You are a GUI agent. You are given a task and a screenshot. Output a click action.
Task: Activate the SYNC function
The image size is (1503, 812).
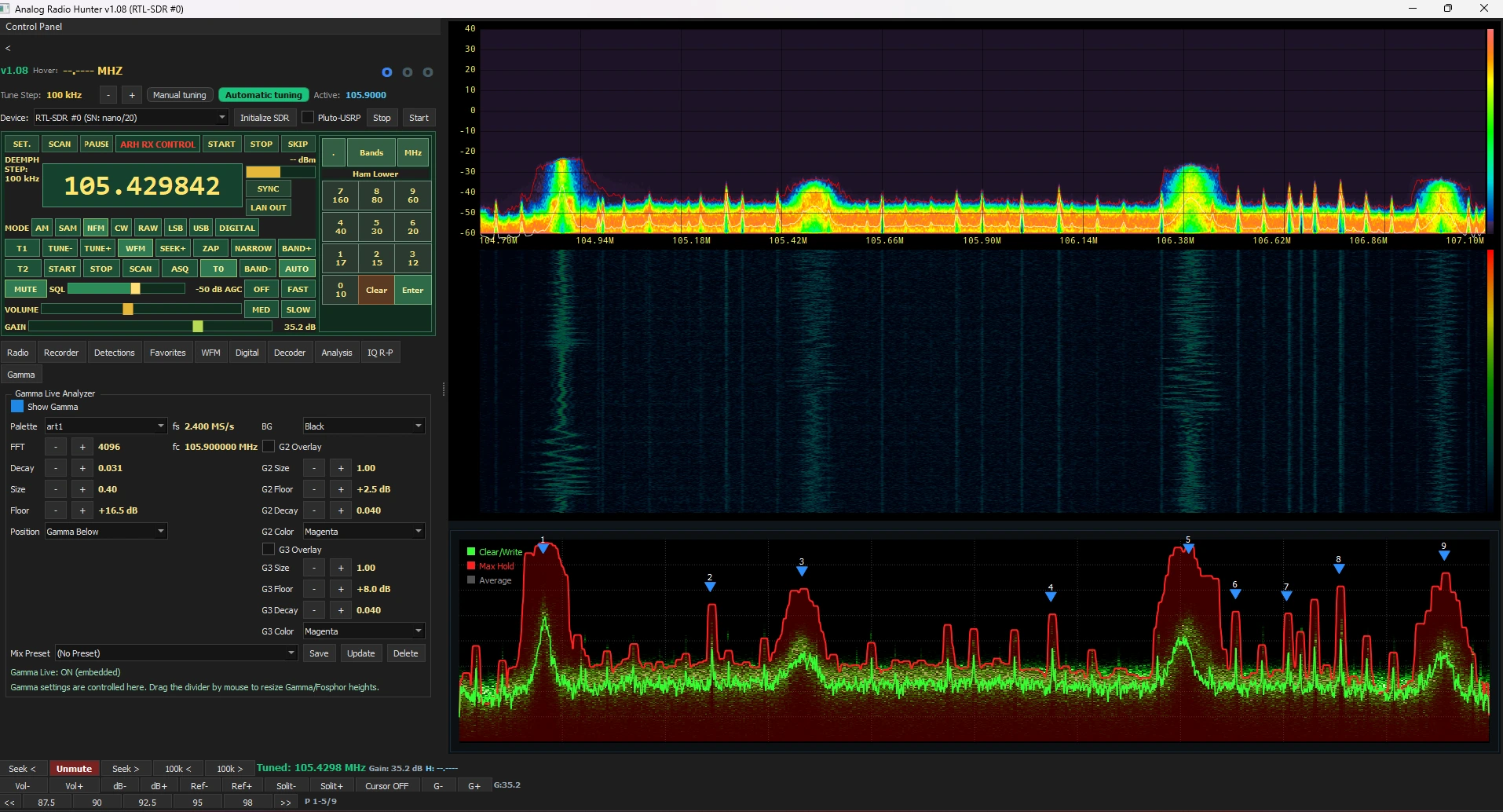pos(268,188)
